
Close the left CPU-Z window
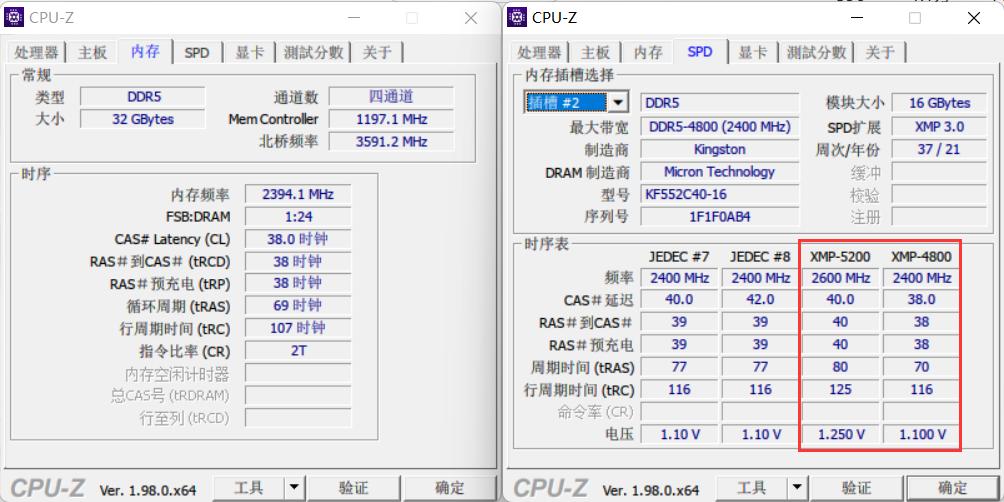471,18
